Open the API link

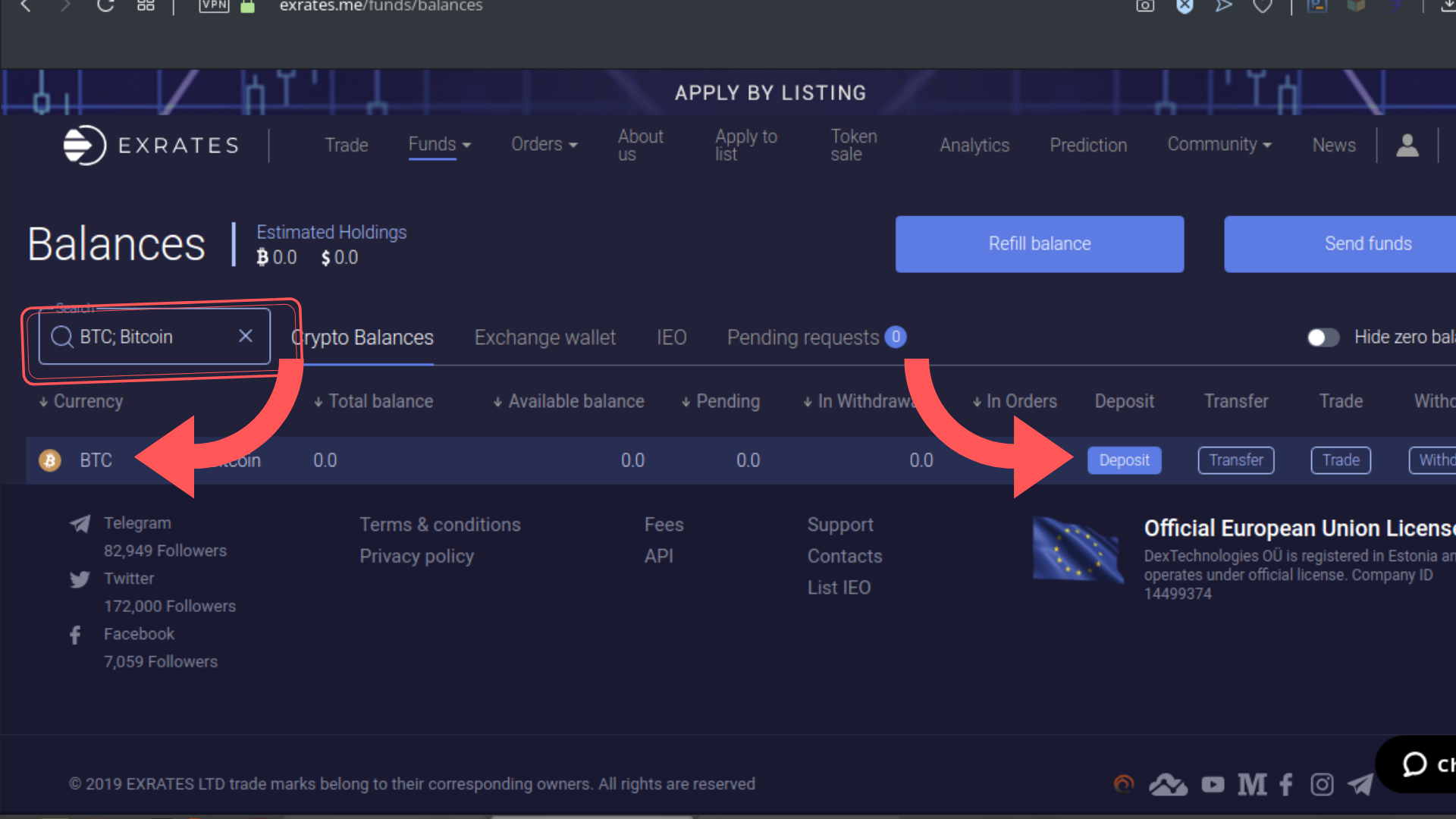(659, 557)
